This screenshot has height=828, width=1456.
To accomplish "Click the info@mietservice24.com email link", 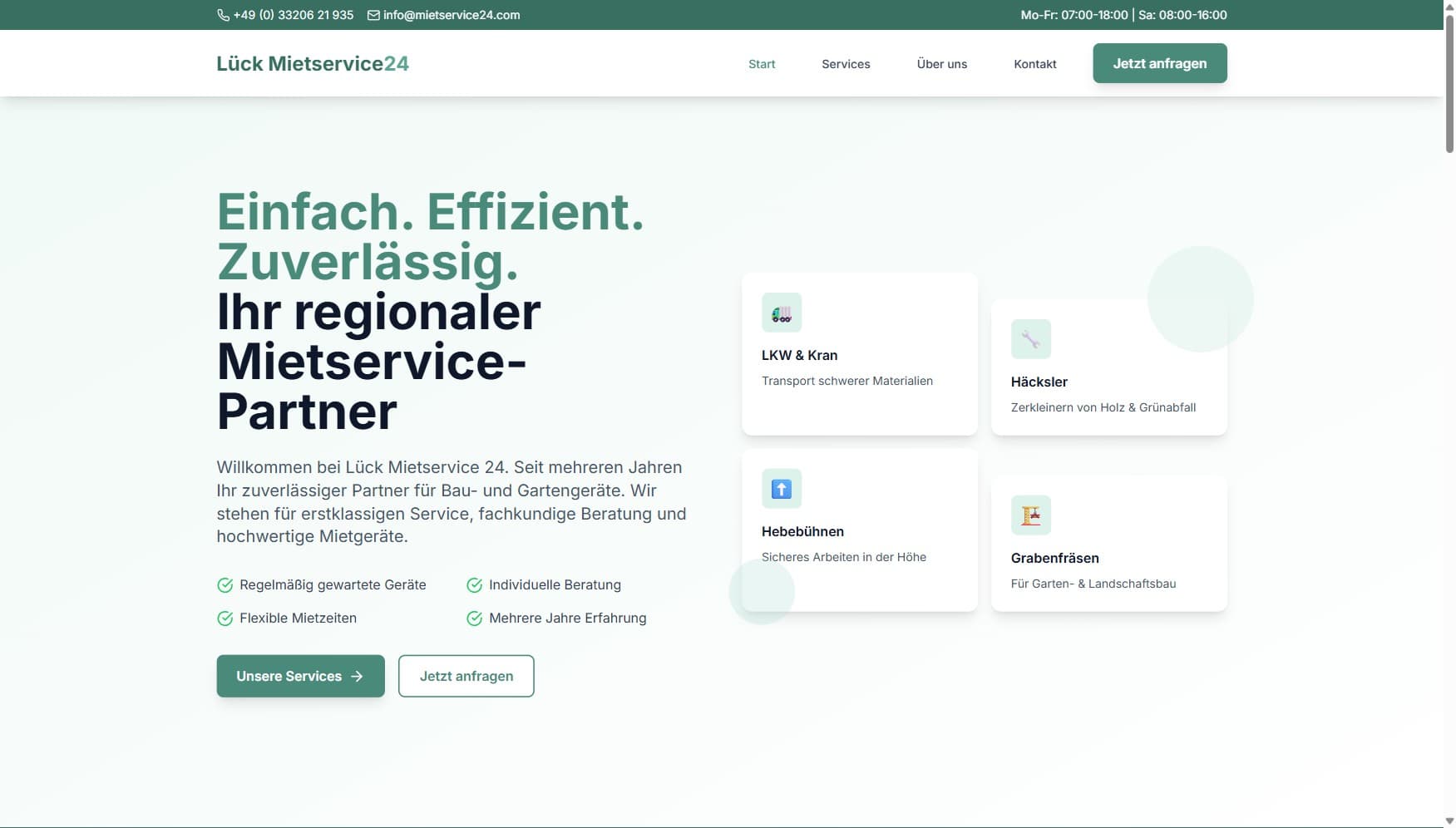I will click(451, 15).
